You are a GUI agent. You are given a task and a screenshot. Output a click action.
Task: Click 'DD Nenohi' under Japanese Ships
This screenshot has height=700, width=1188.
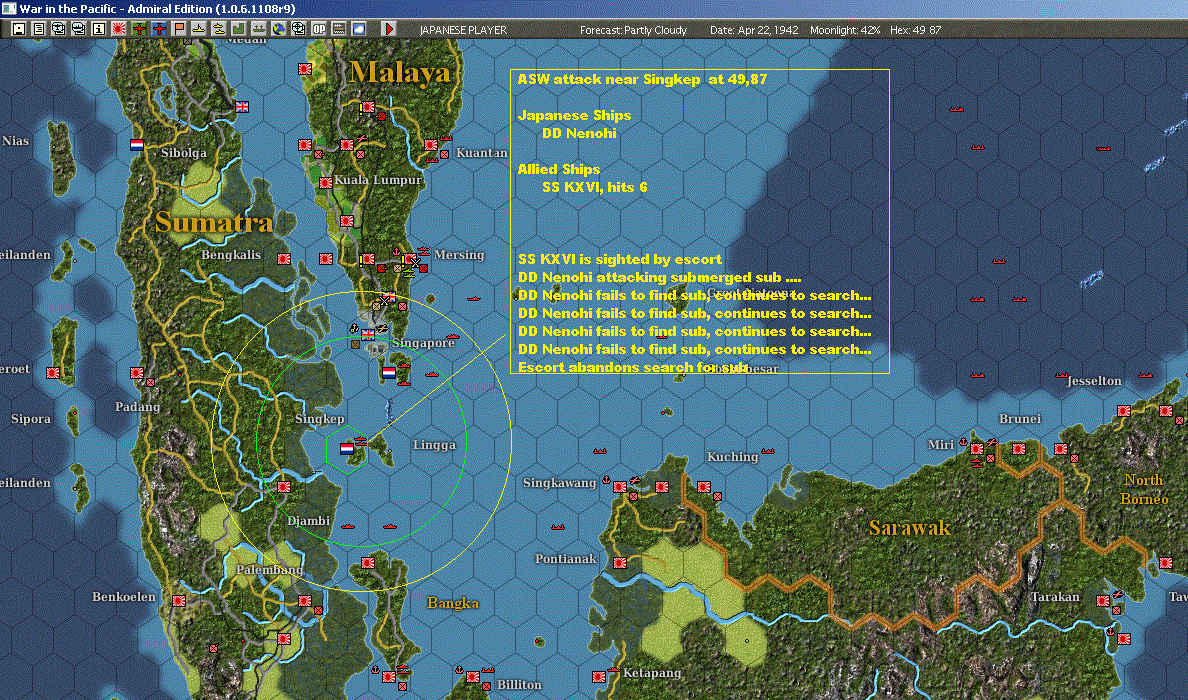[580, 133]
